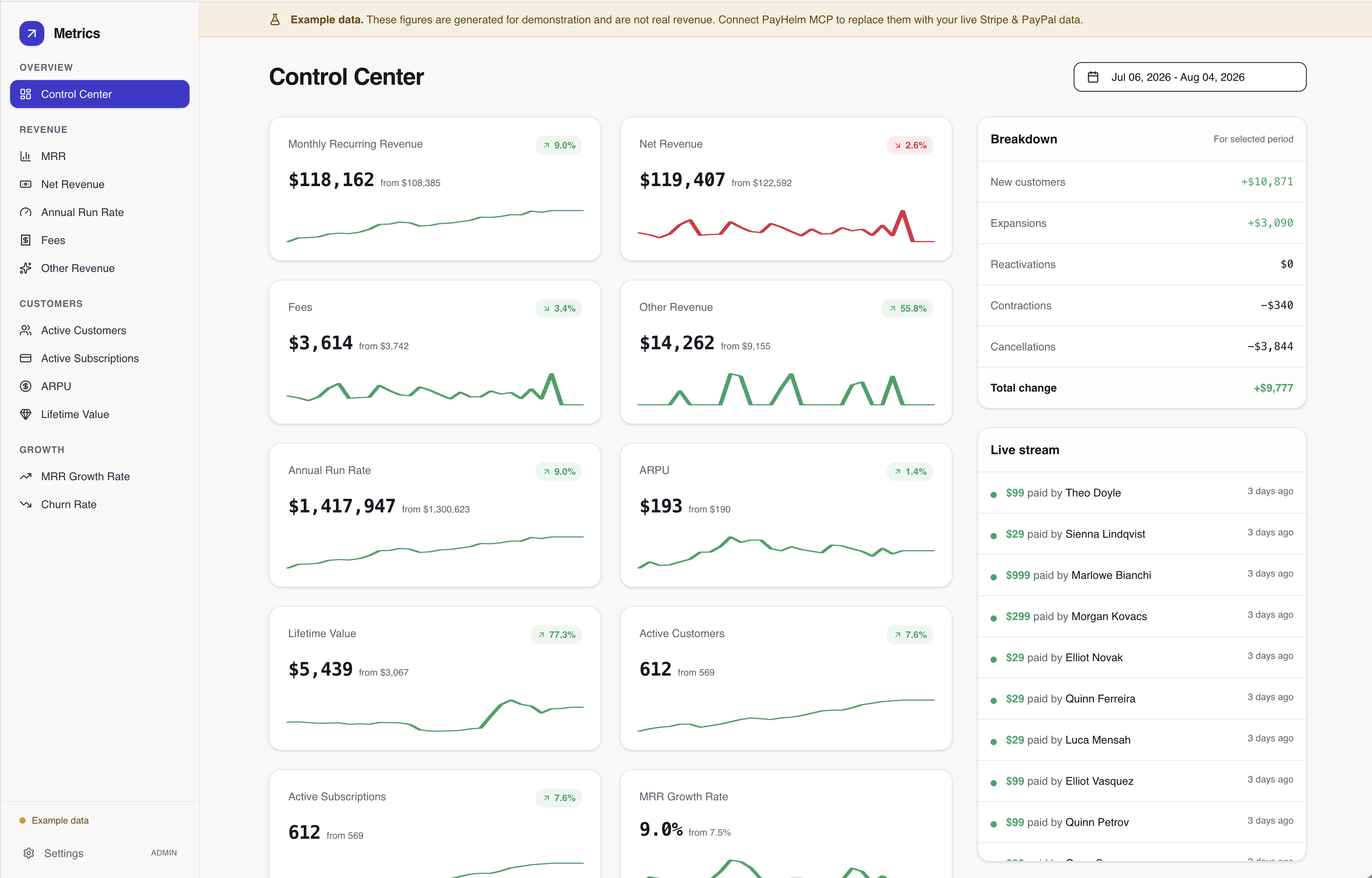This screenshot has height=878, width=1372.
Task: Click the New customers breakdown row
Action: click(x=1142, y=182)
